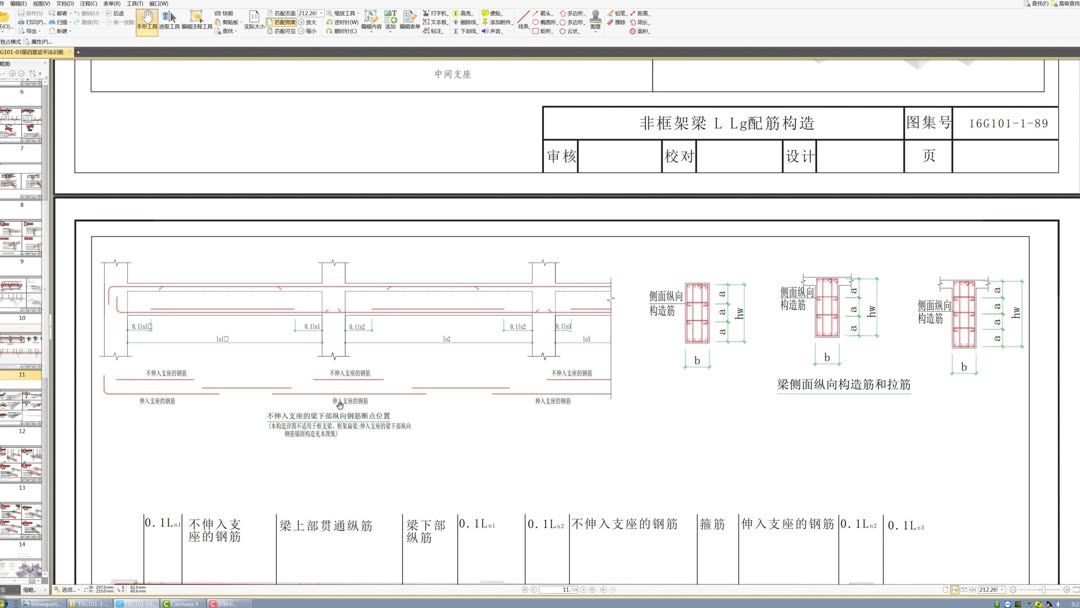
Task: Go to next page with status bar arrow
Action: tap(583, 589)
